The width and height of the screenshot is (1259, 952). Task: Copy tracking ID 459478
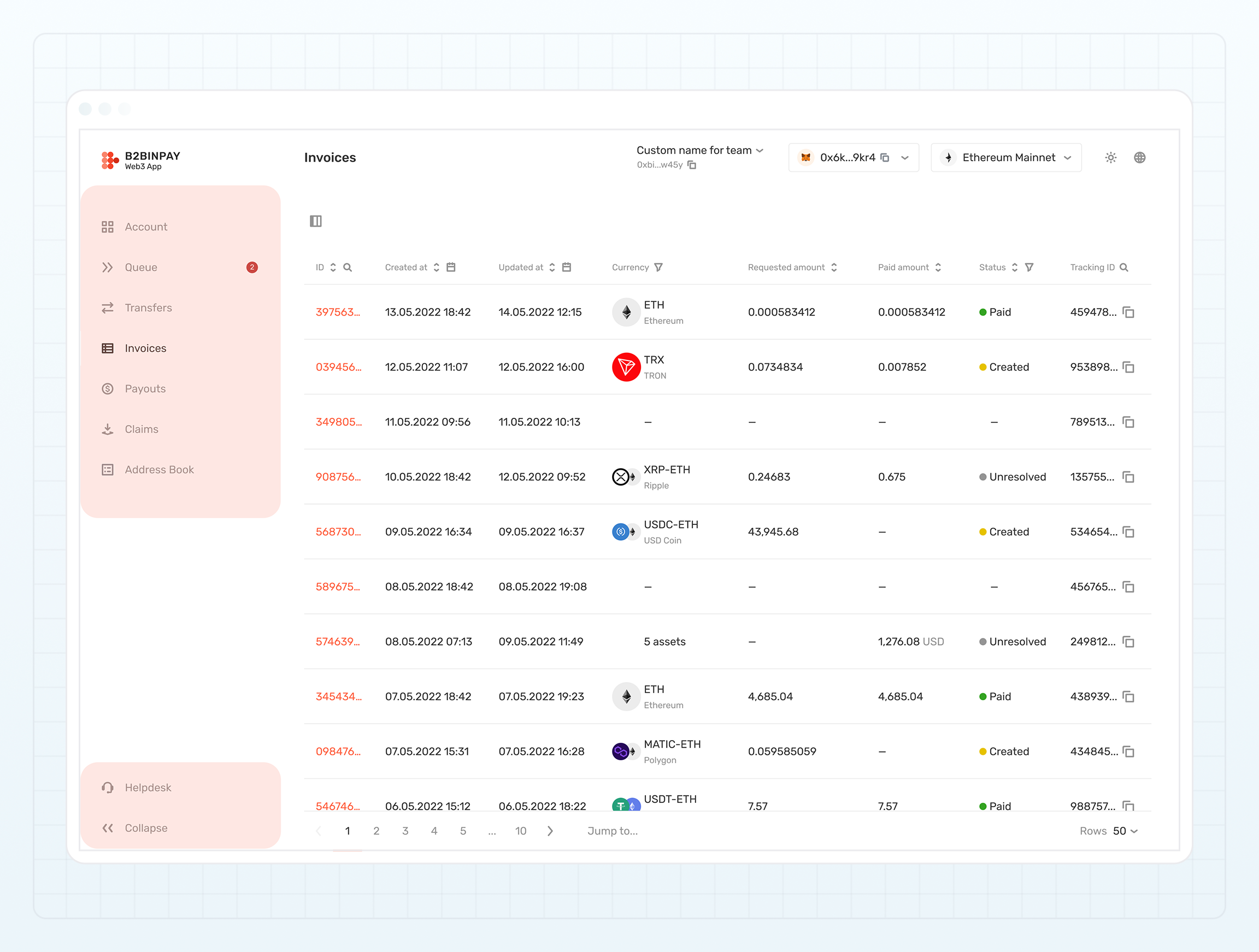1128,312
